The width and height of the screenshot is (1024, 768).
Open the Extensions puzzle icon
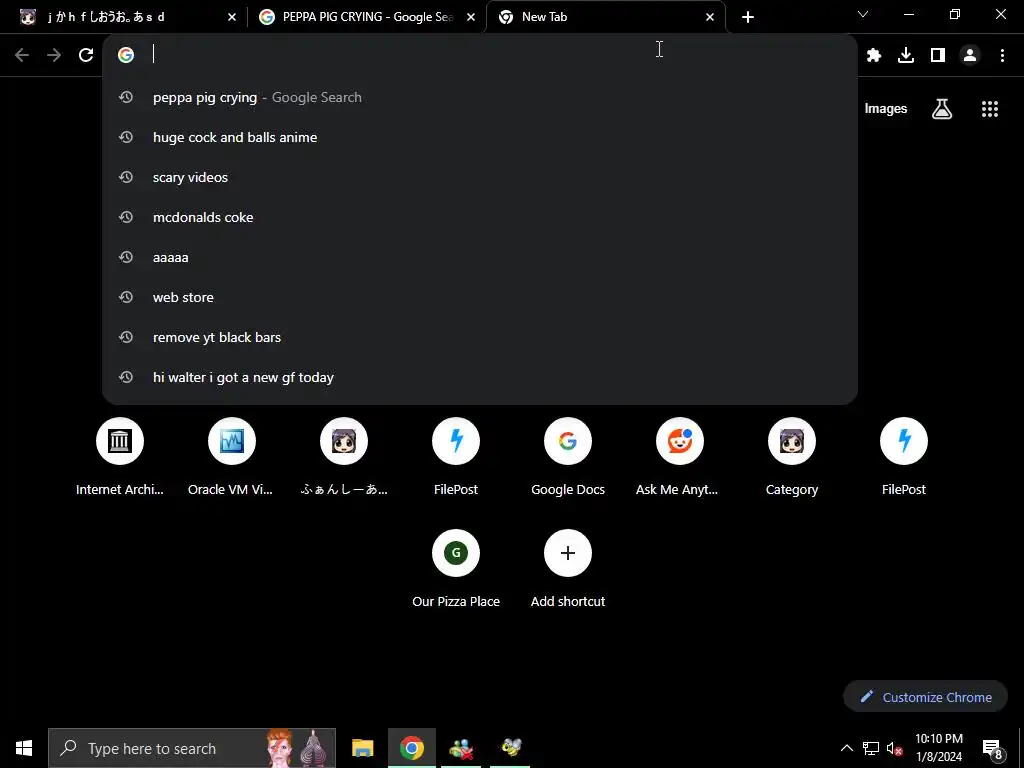[874, 56]
